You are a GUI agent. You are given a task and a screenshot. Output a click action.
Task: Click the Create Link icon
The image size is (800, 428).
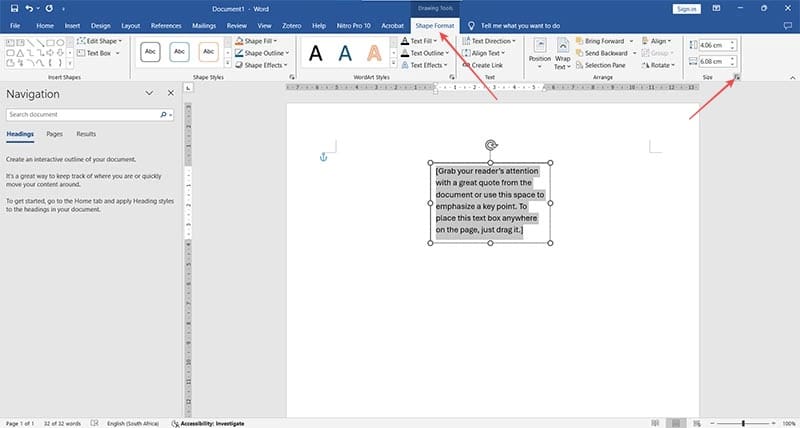click(x=485, y=64)
